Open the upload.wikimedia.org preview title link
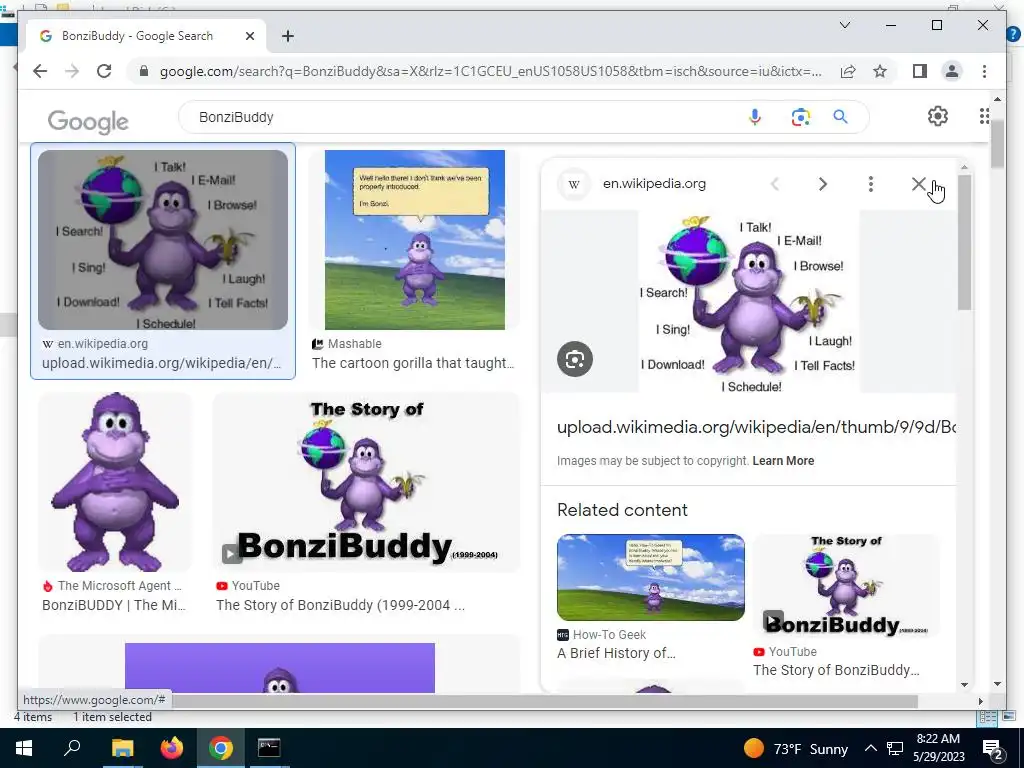This screenshot has width=1024, height=768. pyautogui.click(x=756, y=427)
